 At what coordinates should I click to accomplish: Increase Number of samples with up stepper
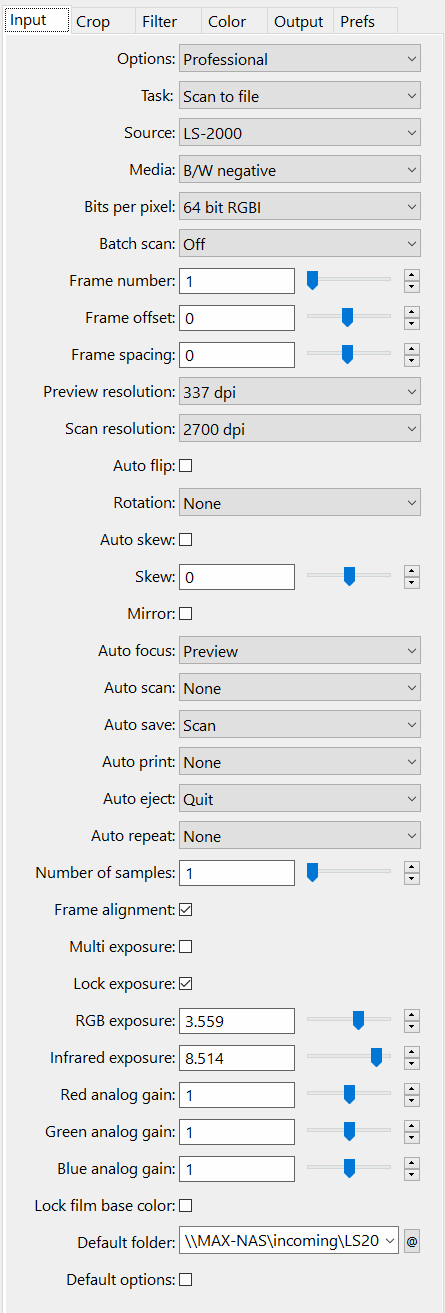click(x=412, y=867)
